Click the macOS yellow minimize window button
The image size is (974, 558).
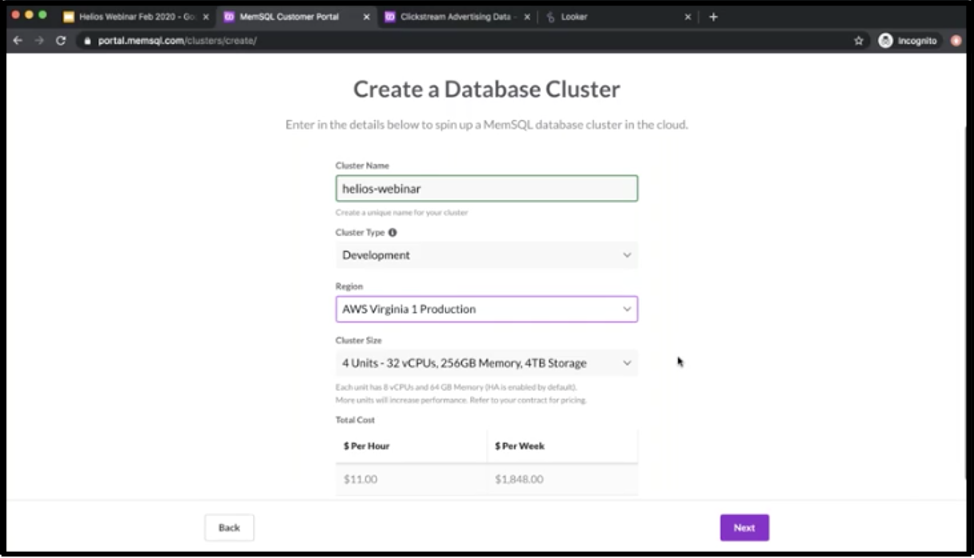point(29,14)
